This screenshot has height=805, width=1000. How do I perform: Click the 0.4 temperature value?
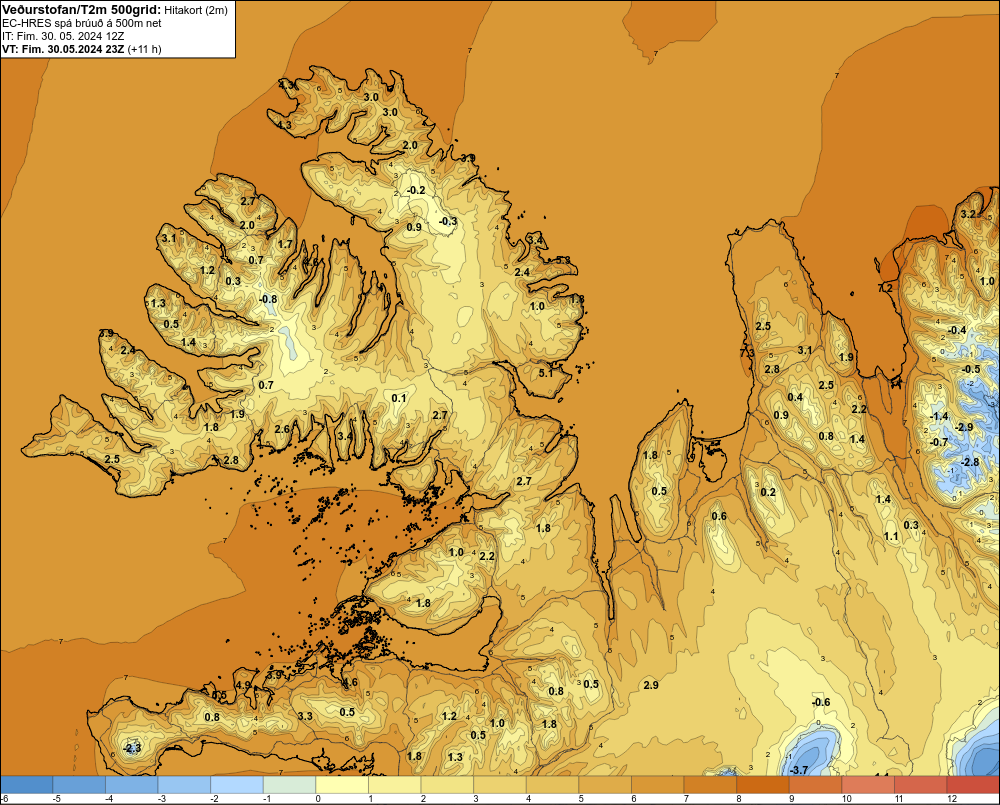pos(795,397)
